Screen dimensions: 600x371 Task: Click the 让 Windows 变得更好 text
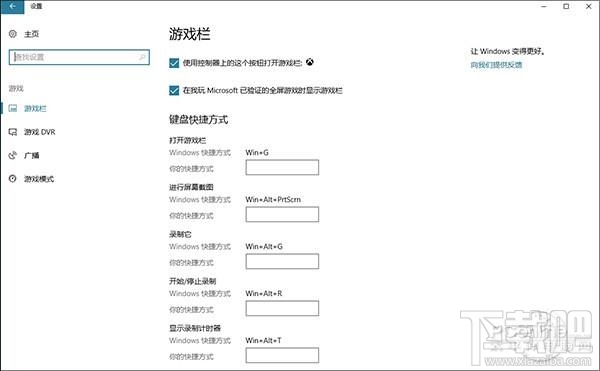coord(507,51)
